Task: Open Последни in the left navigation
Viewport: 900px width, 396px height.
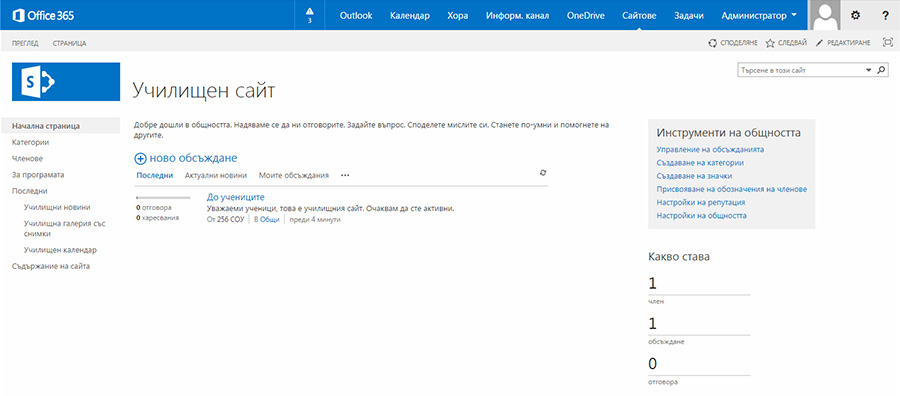Action: coord(30,191)
